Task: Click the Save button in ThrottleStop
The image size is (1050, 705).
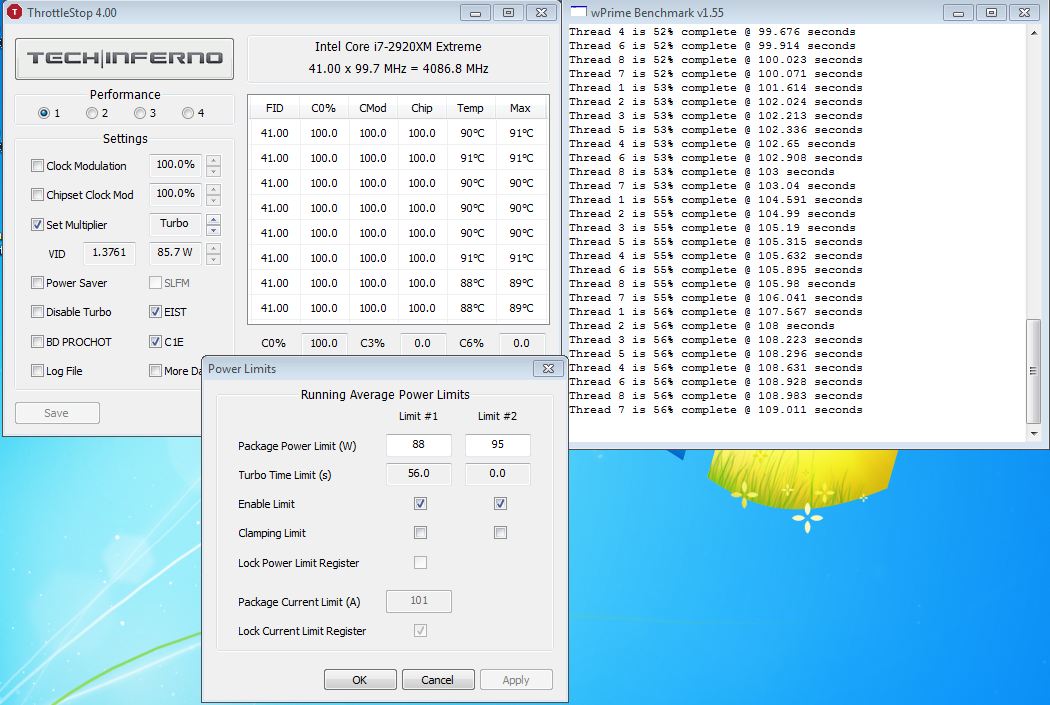Action: point(57,413)
